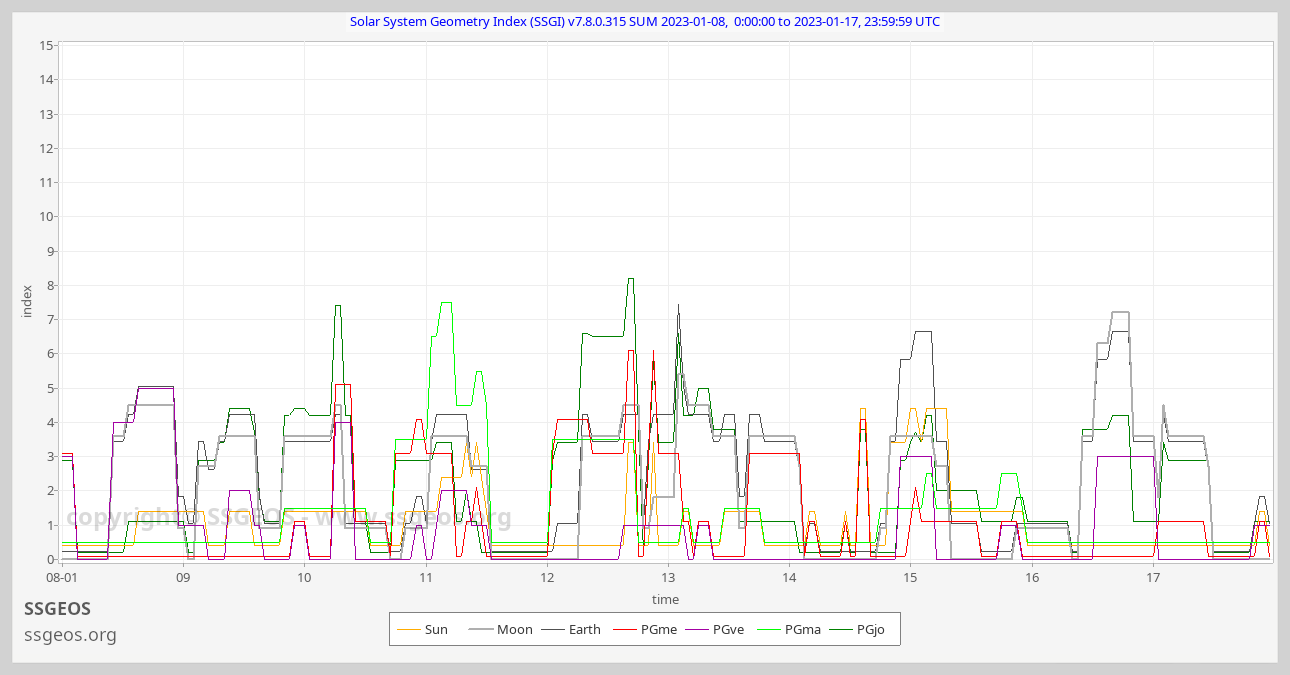Click the 0 value on the index axis

[50, 559]
